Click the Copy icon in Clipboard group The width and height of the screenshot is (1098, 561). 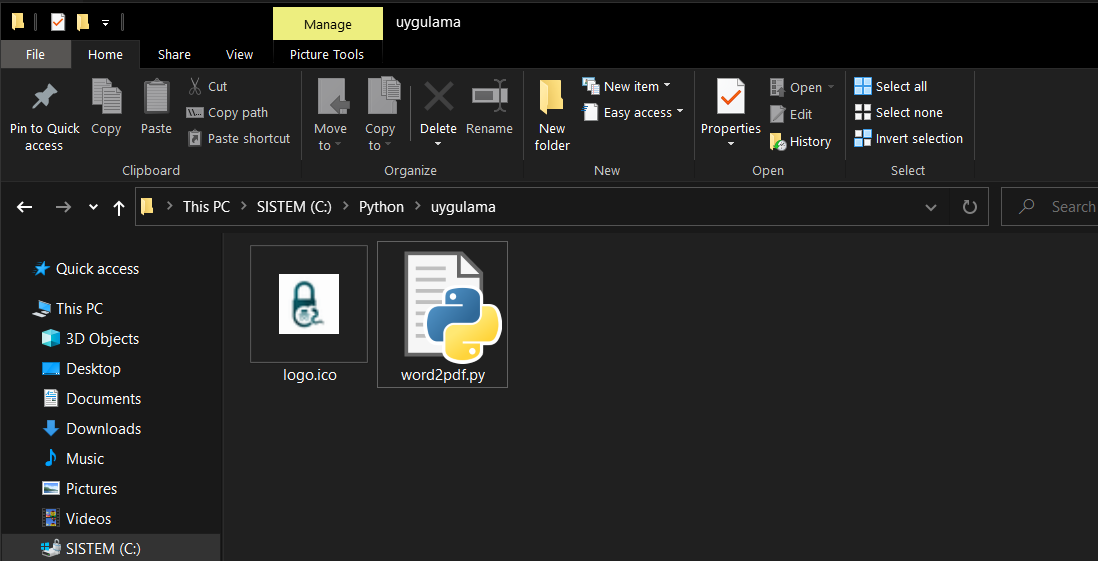106,99
